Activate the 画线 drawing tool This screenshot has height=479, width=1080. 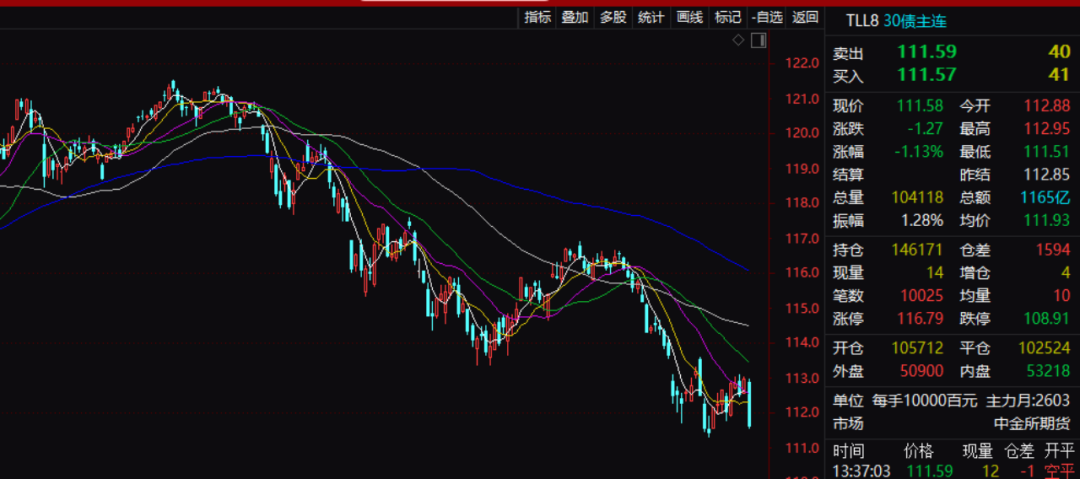click(689, 17)
